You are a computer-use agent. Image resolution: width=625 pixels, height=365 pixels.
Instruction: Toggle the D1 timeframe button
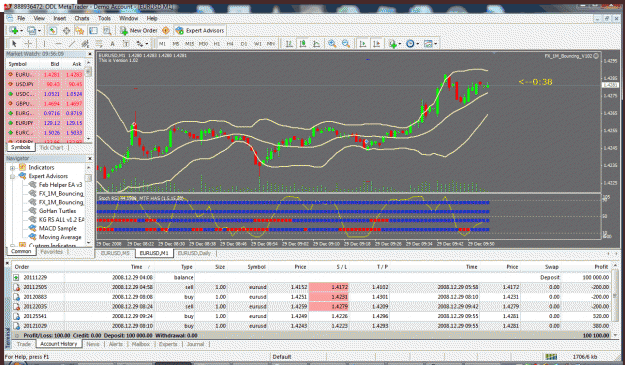point(244,44)
